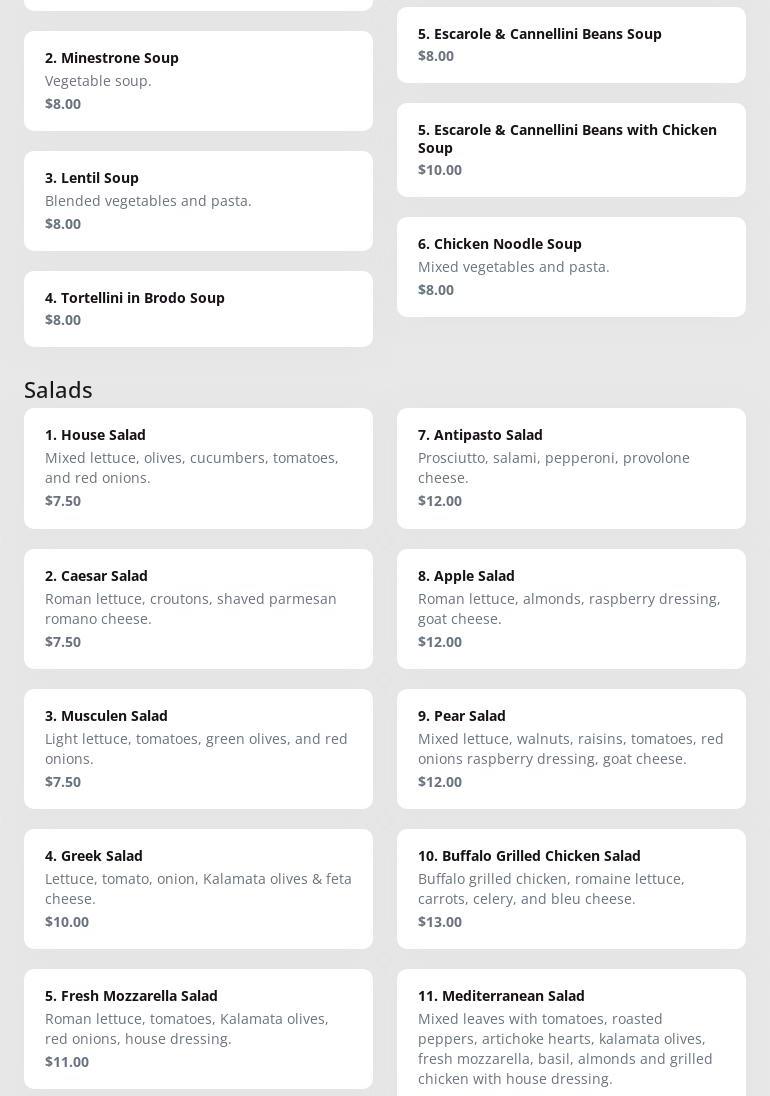Select the Chicken Noodle Soup card
This screenshot has height=1096, width=770.
[571, 266]
